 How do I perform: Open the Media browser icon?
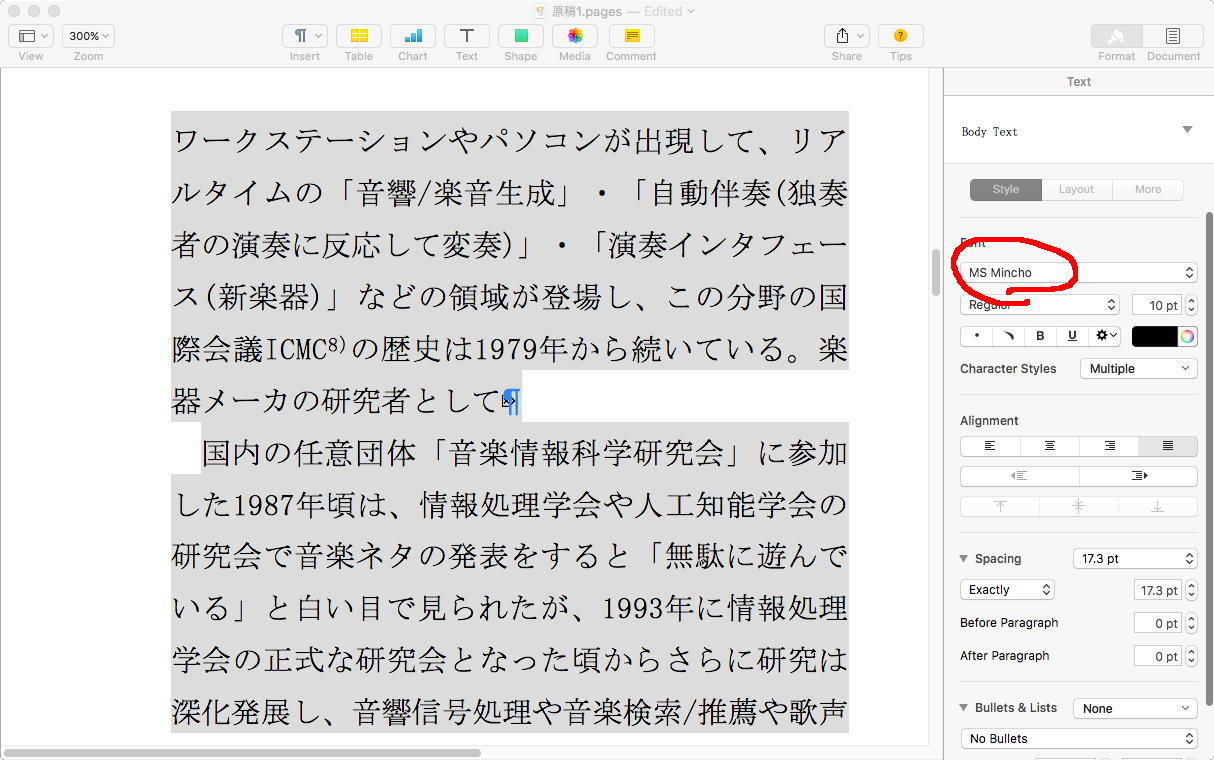(574, 36)
